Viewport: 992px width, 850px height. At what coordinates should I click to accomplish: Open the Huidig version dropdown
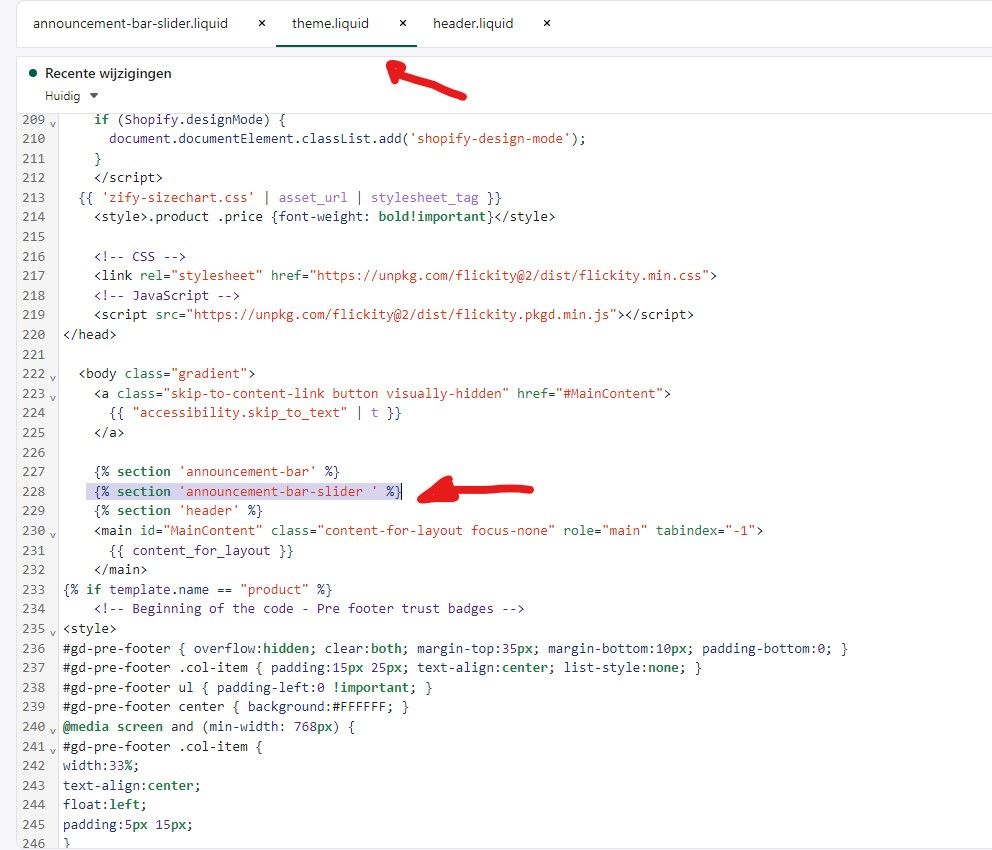(x=71, y=96)
